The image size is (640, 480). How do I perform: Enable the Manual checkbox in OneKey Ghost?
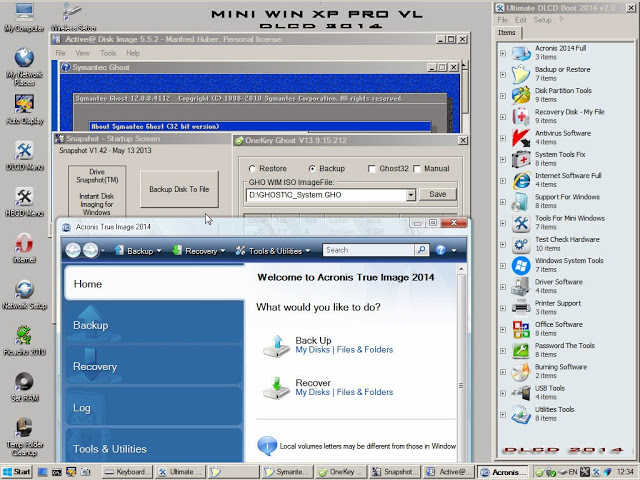pyautogui.click(x=417, y=169)
